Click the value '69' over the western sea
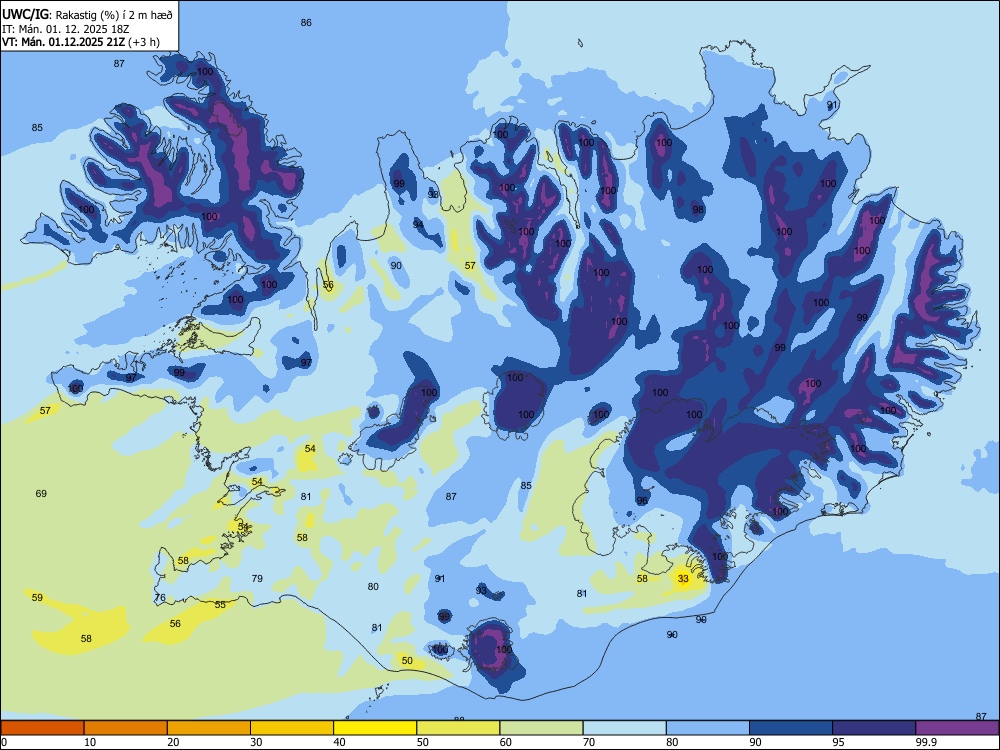Image resolution: width=1000 pixels, height=750 pixels. point(41,493)
